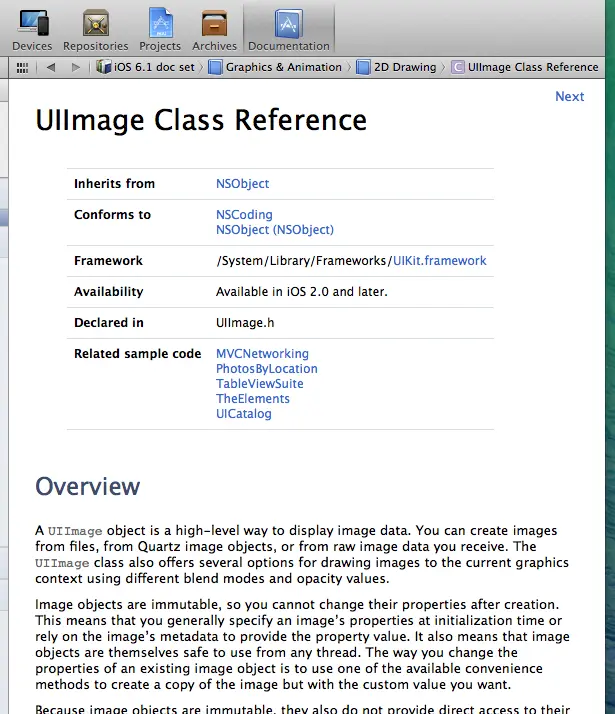Click the 'Related sample code' label
The width and height of the screenshot is (615, 714).
[x=137, y=353]
